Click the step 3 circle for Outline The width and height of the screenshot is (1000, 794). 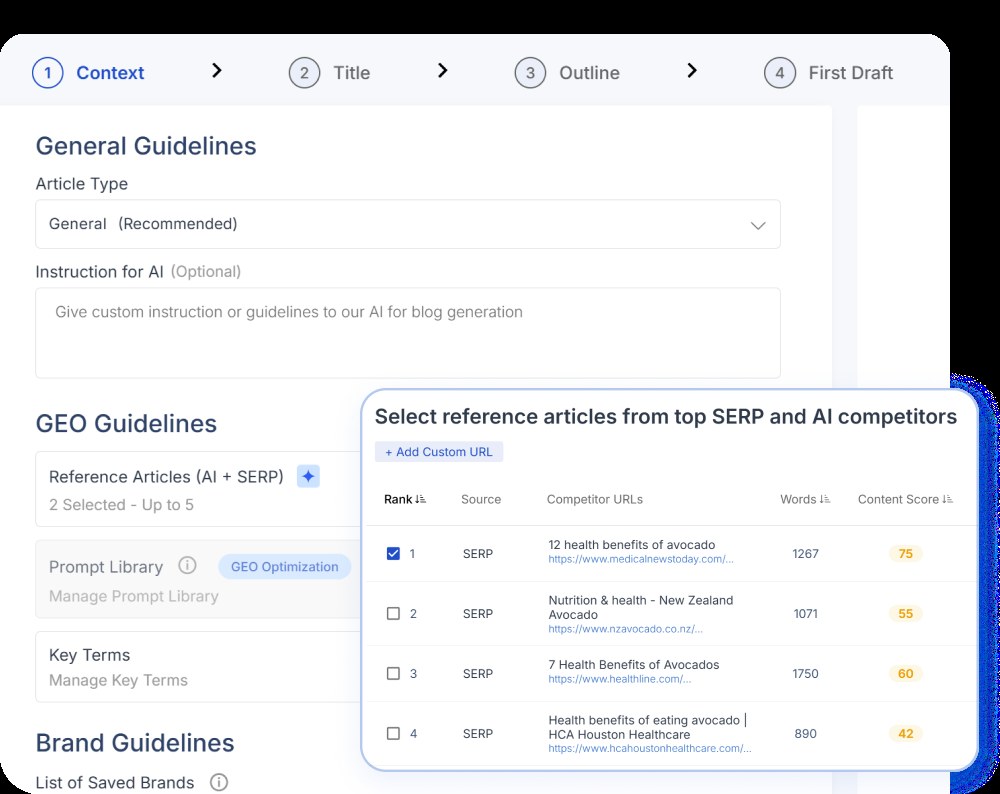tap(530, 73)
